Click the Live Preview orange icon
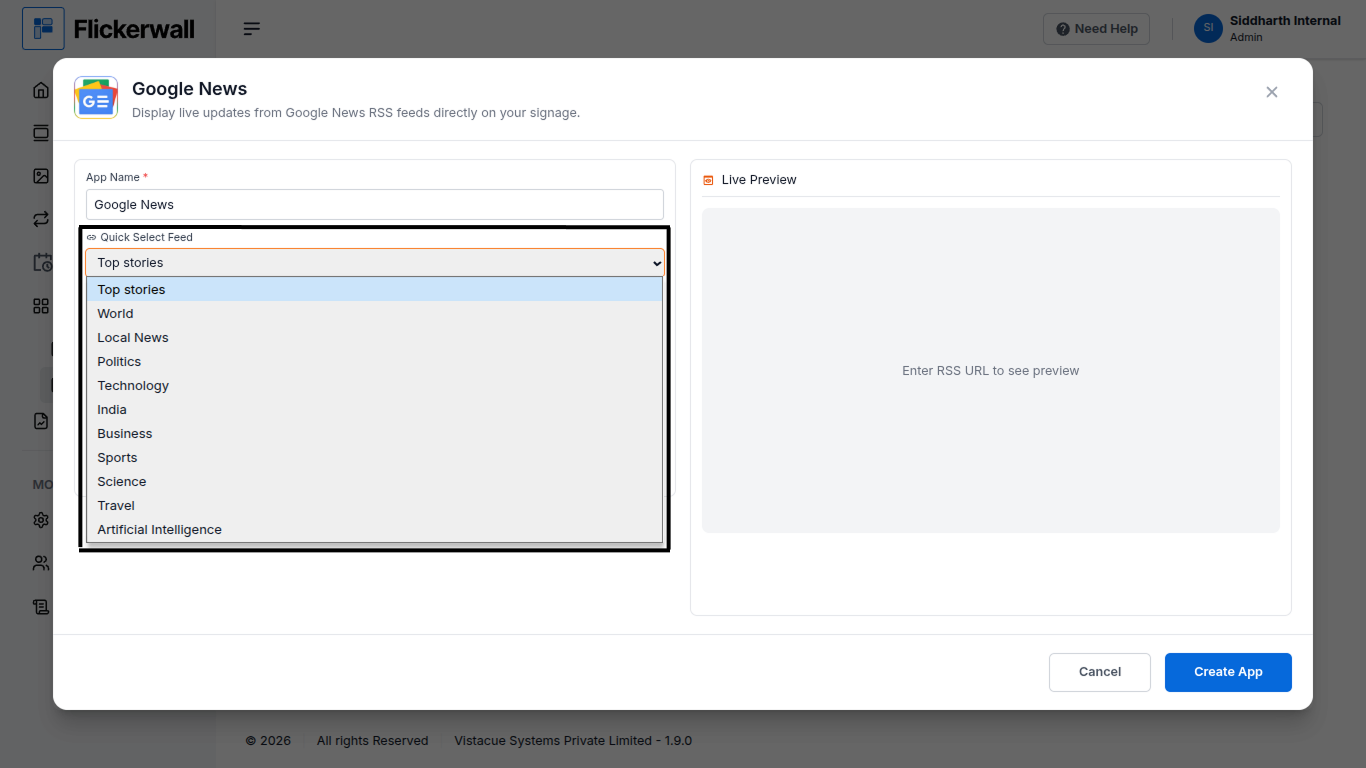This screenshot has height=768, width=1366. (708, 180)
